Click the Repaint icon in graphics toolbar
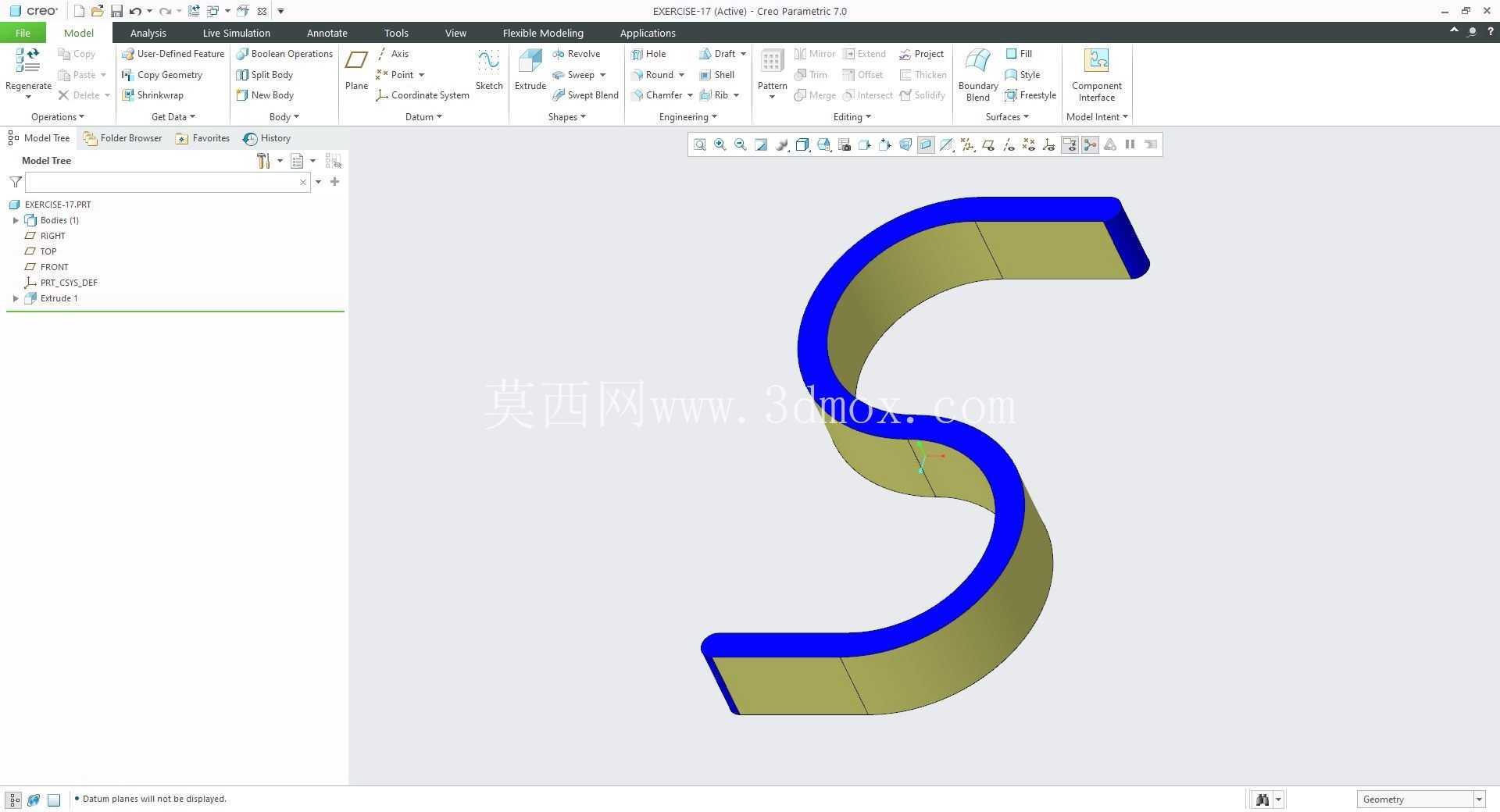 761,144
